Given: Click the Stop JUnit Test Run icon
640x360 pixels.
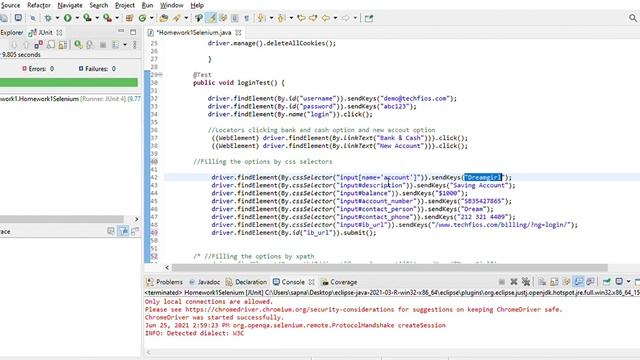Looking at the screenshot, I should coord(103,44).
